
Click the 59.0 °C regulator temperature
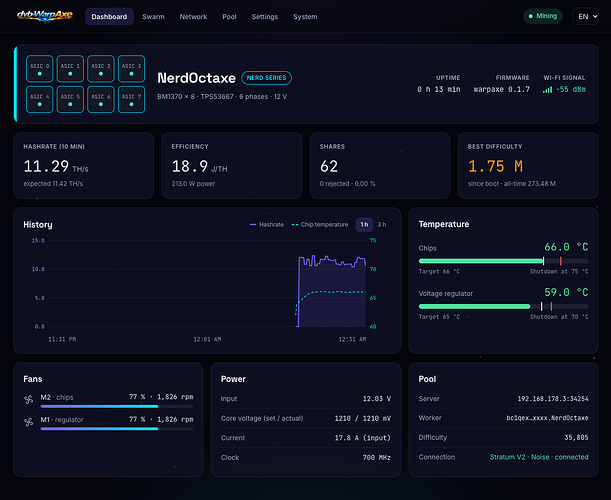coord(566,292)
